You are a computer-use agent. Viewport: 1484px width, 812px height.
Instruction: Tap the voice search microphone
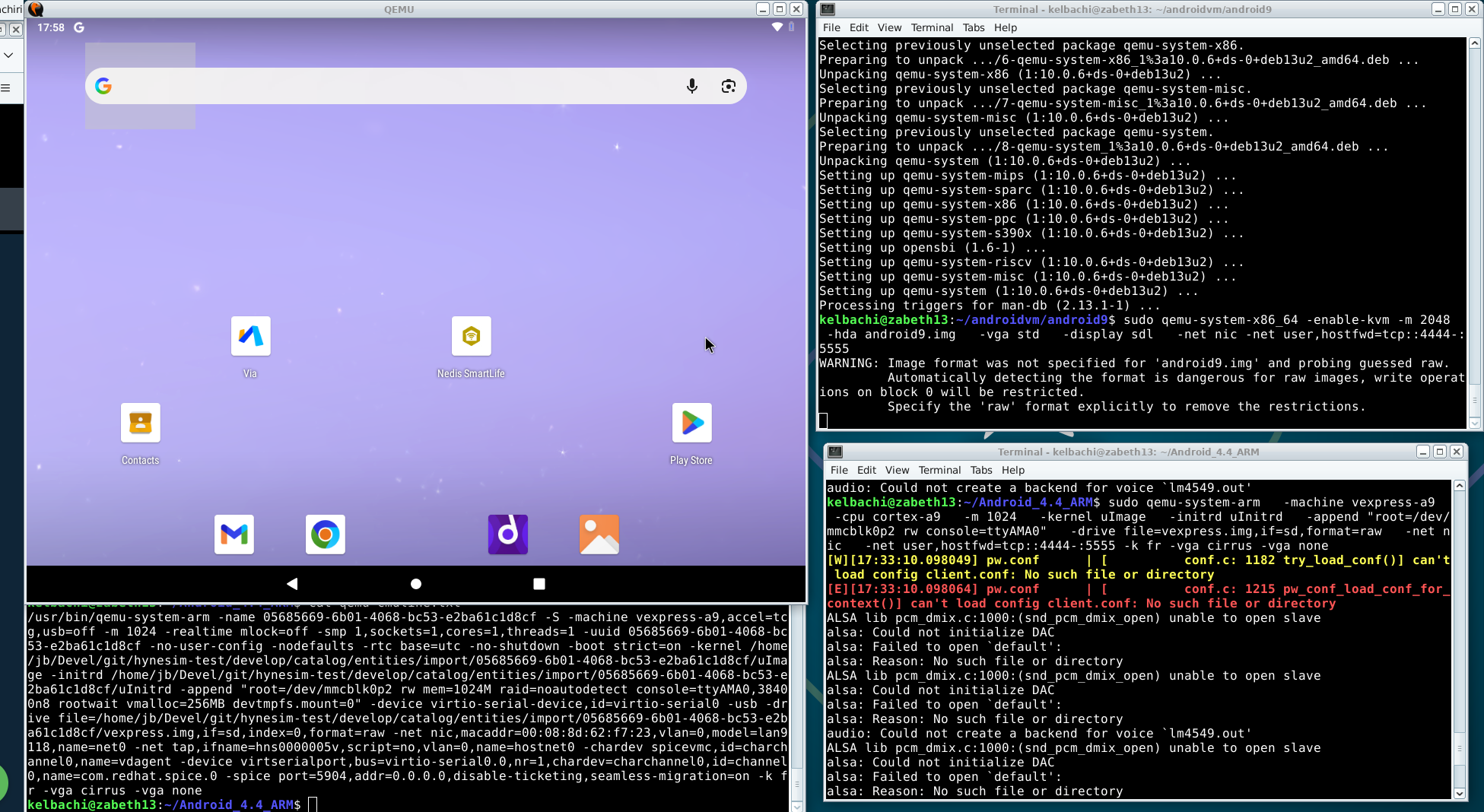[x=692, y=86]
